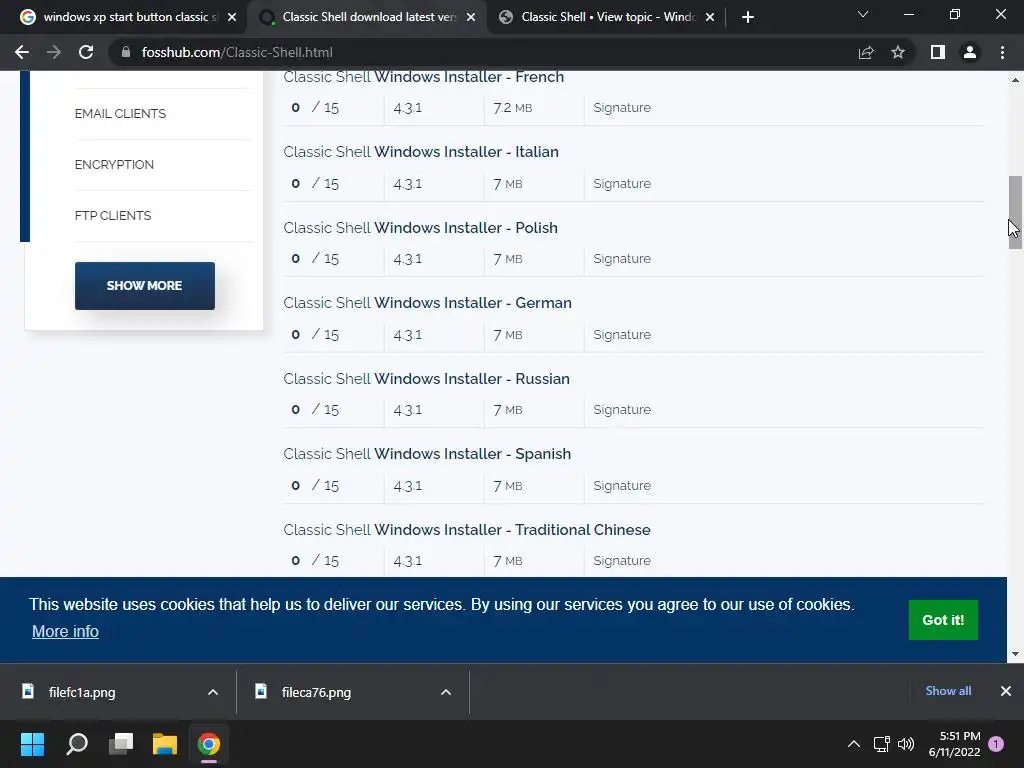Viewport: 1024px width, 768px height.
Task: Download Classic Shell Installer - Traditional Chinese
Action: 467,530
